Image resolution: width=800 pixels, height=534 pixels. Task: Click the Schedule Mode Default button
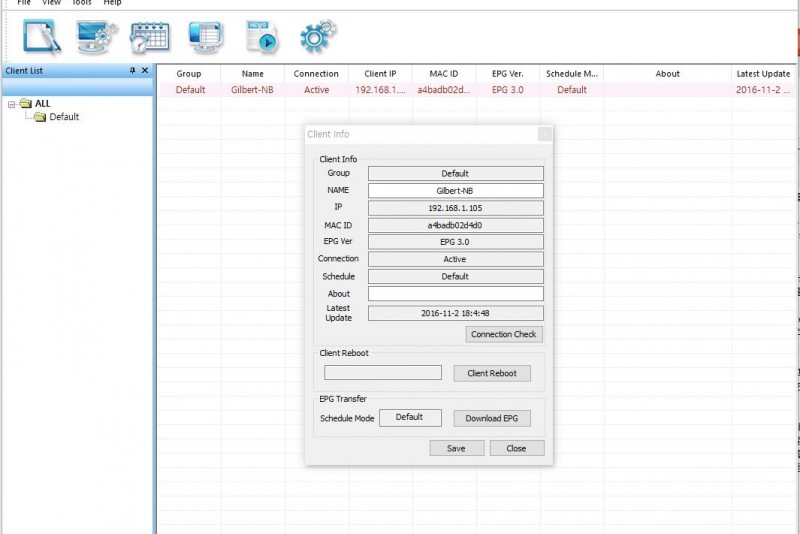point(410,417)
